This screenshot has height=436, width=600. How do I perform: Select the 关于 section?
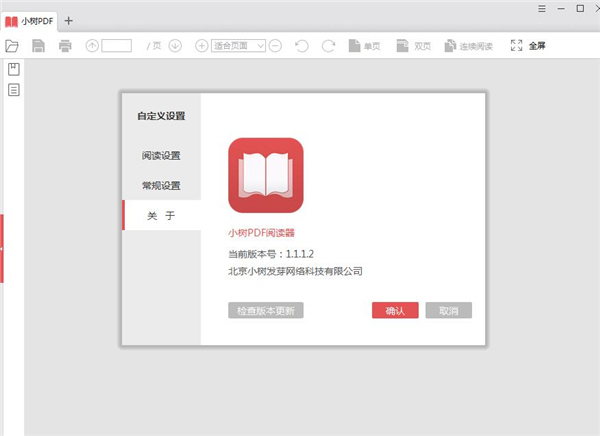point(161,216)
